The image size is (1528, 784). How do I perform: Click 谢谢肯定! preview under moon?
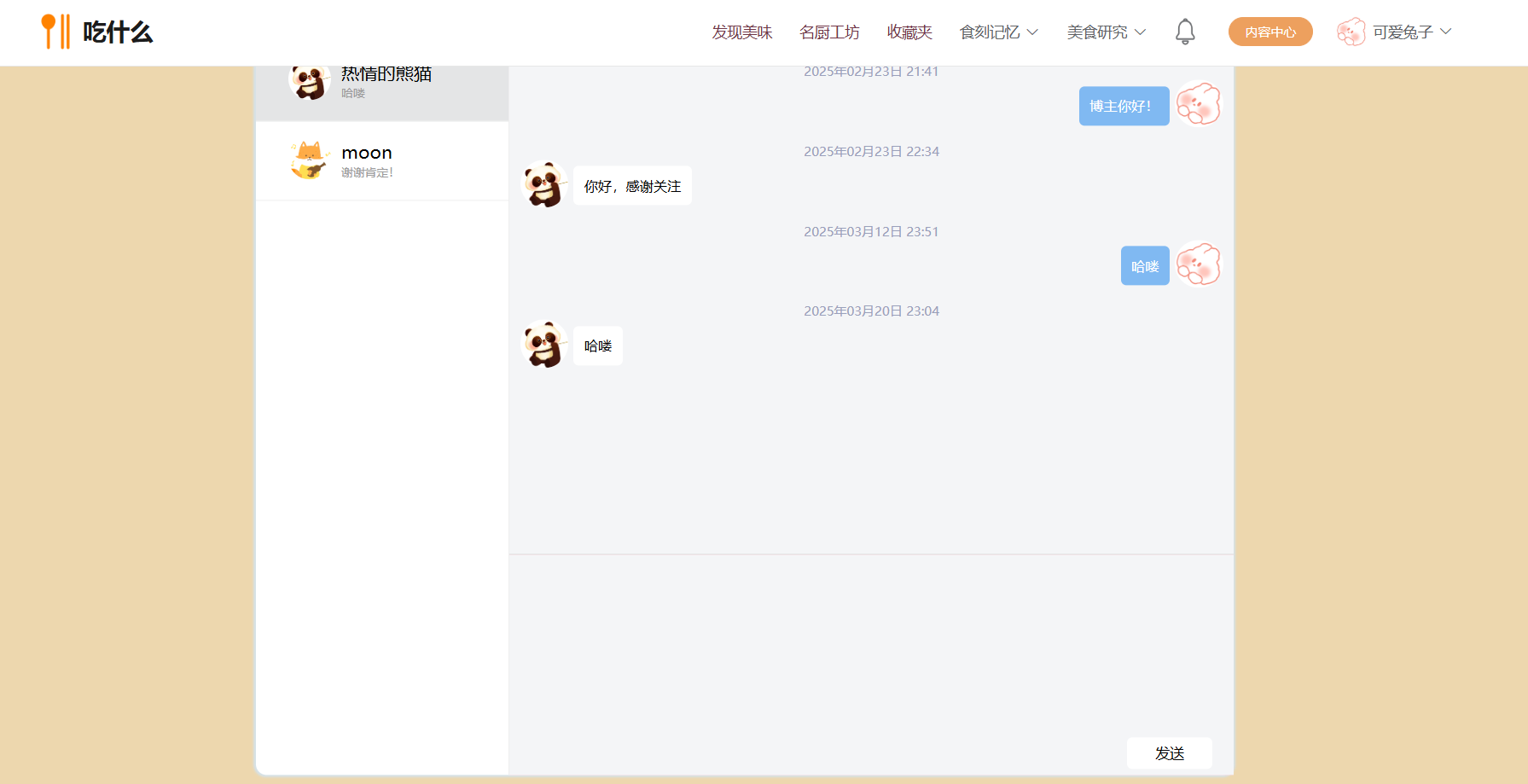(x=367, y=172)
